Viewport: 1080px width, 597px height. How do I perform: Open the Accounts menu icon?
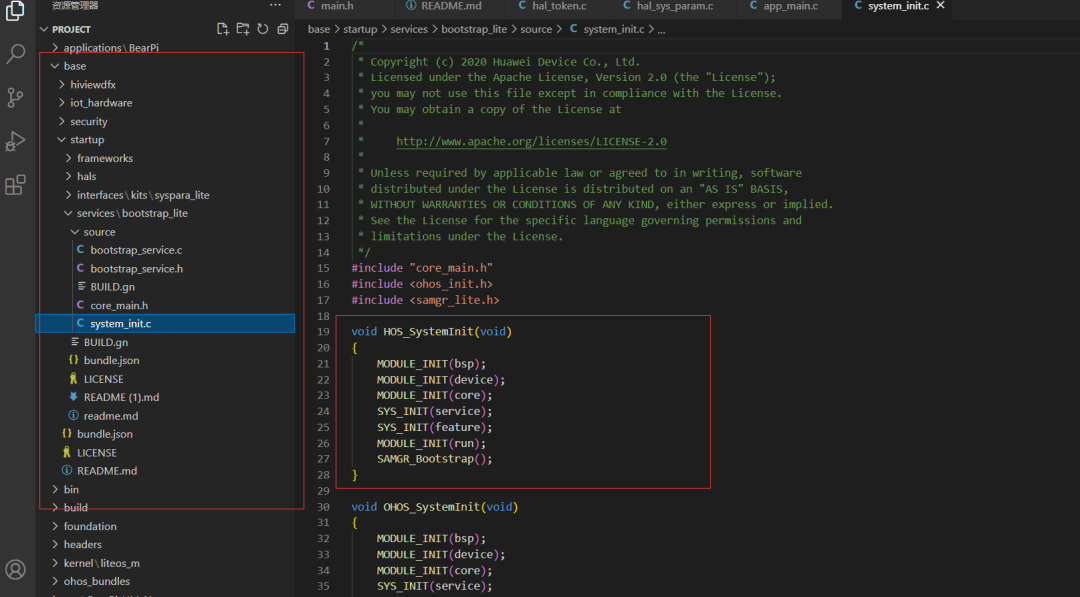pyautogui.click(x=15, y=569)
